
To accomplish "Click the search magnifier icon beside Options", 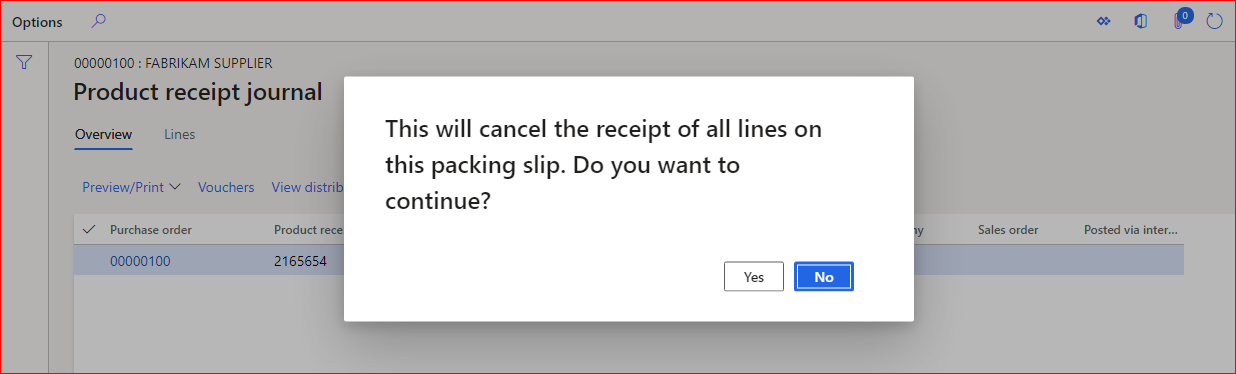I will (99, 21).
